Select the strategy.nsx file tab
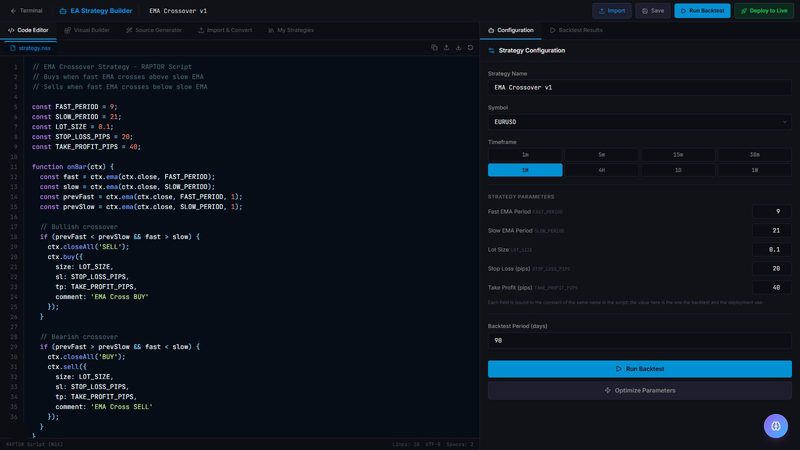The height and width of the screenshot is (450, 800). pyautogui.click(x=30, y=48)
